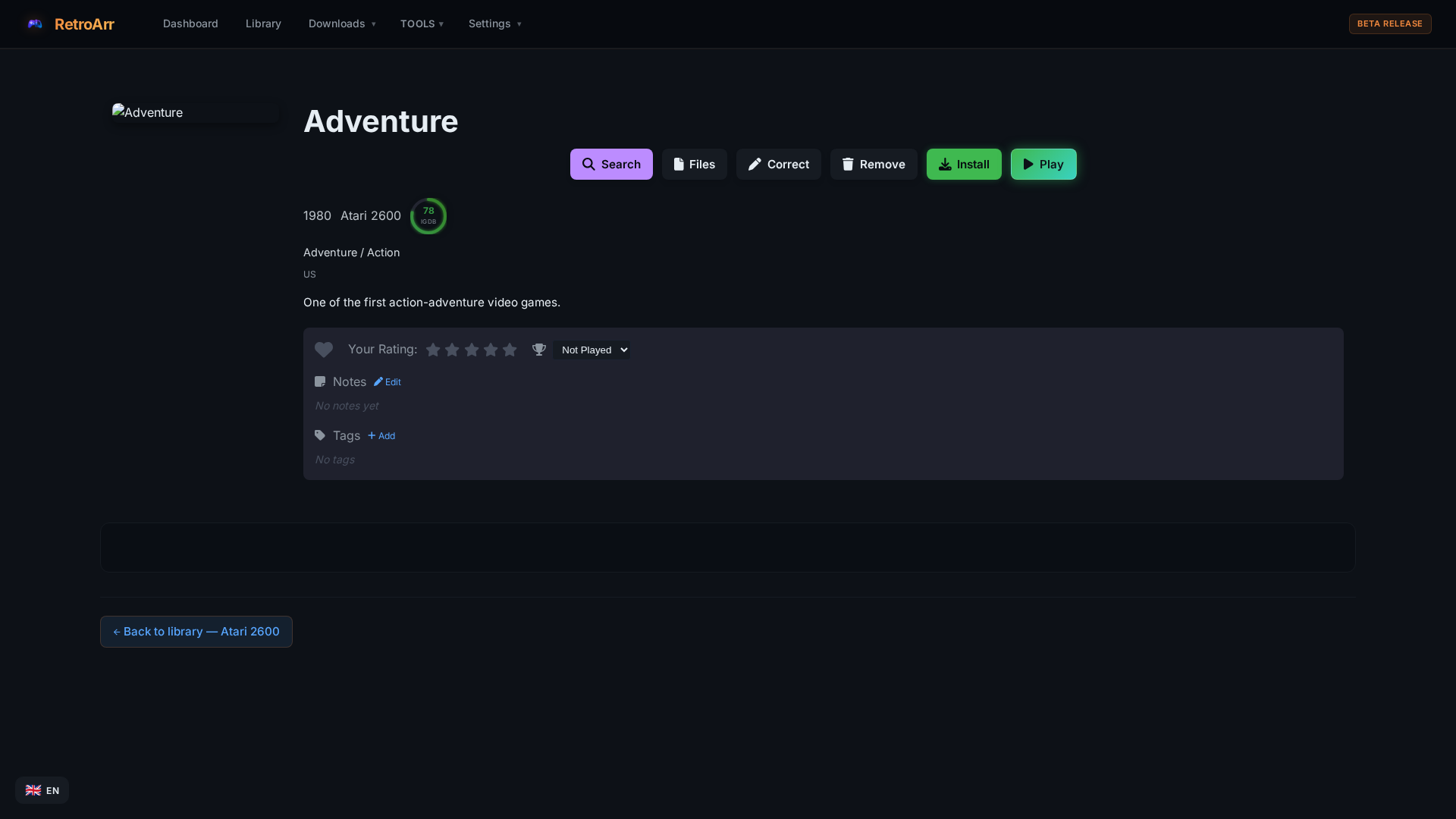Click the heart favorite icon

pyautogui.click(x=324, y=350)
